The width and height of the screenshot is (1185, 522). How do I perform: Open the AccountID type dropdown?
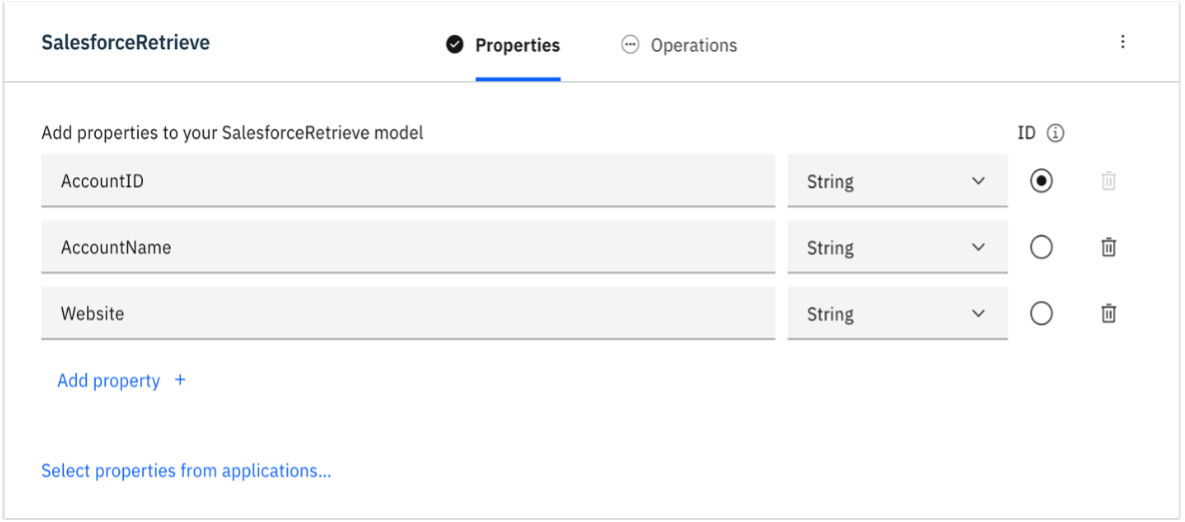(x=897, y=181)
